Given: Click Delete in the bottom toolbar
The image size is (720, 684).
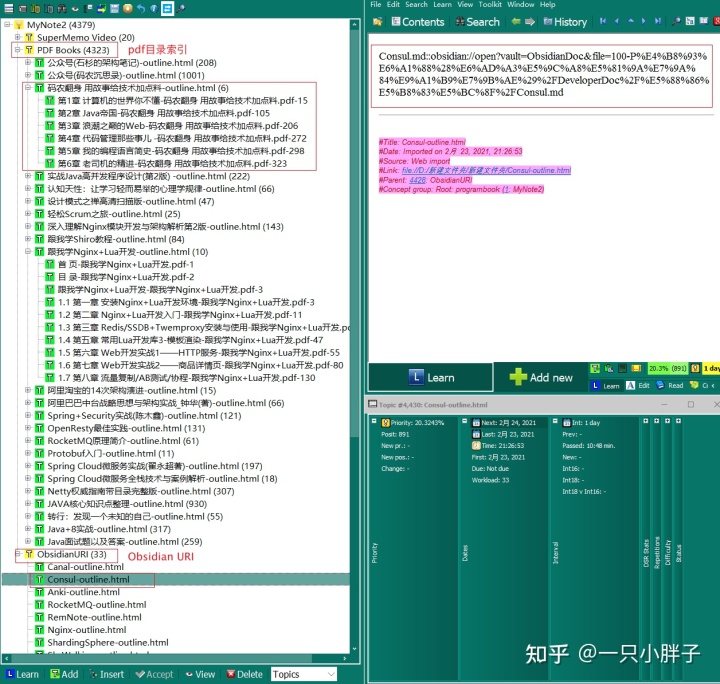Looking at the screenshot, I should click(244, 674).
